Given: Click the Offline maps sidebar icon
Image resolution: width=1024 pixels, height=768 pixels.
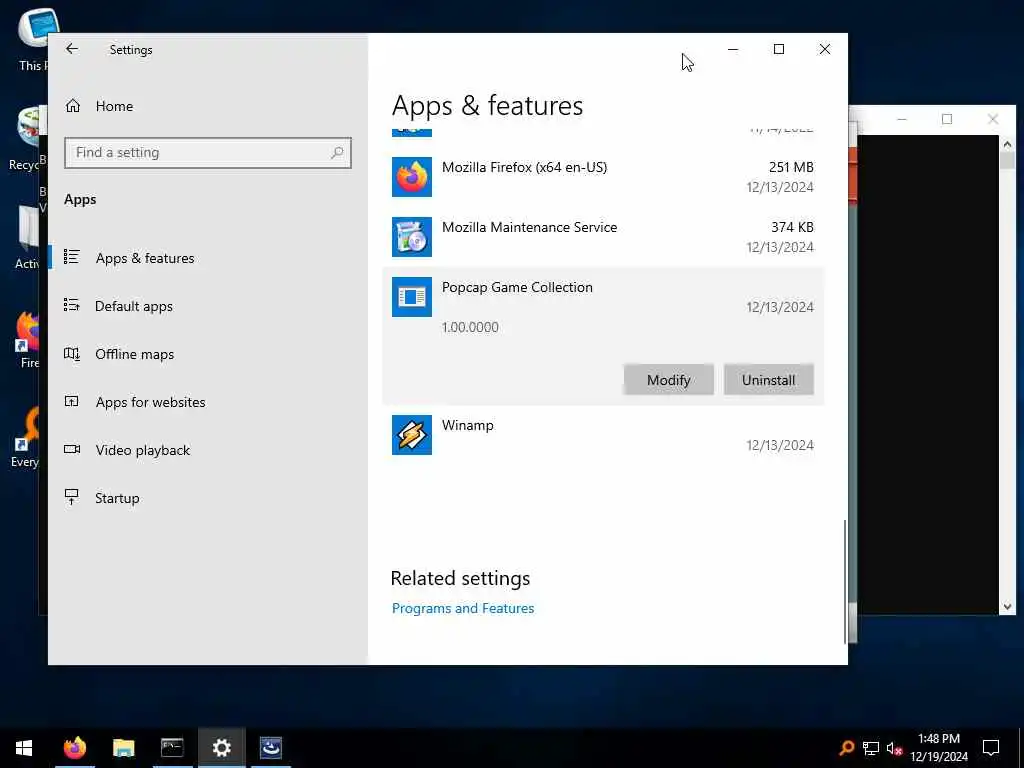Looking at the screenshot, I should (x=72, y=354).
